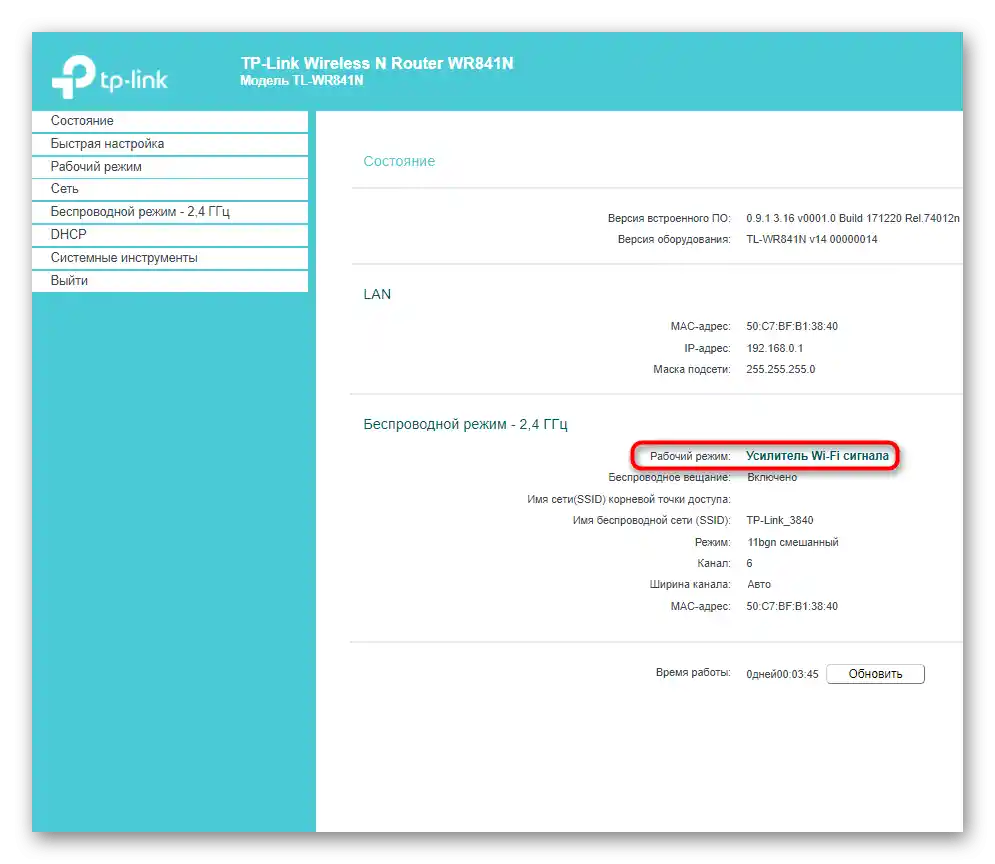Click wireless MAC-адрес value
Image resolution: width=995 pixels, height=864 pixels.
click(792, 606)
